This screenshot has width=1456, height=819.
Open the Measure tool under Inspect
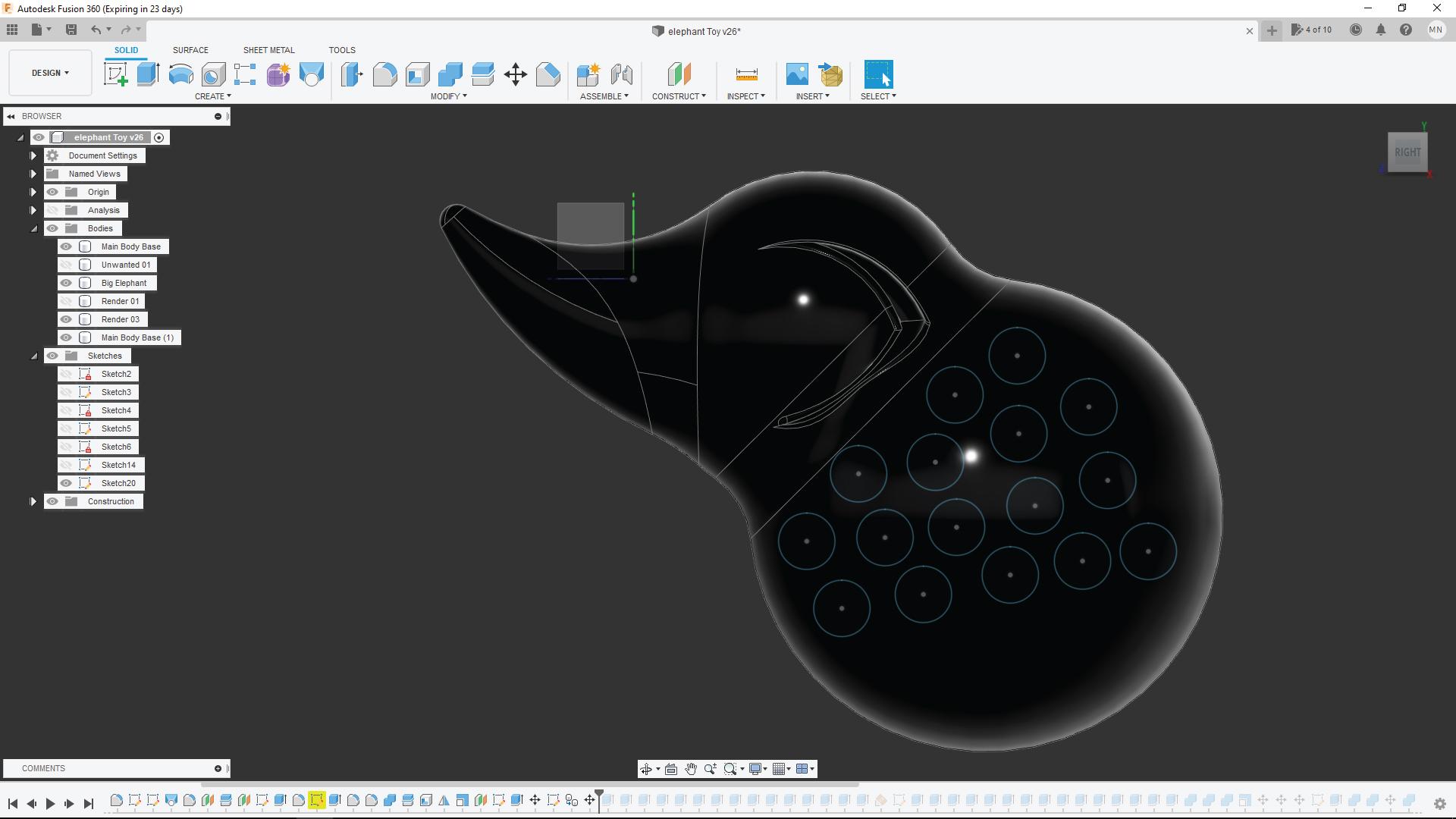[745, 74]
